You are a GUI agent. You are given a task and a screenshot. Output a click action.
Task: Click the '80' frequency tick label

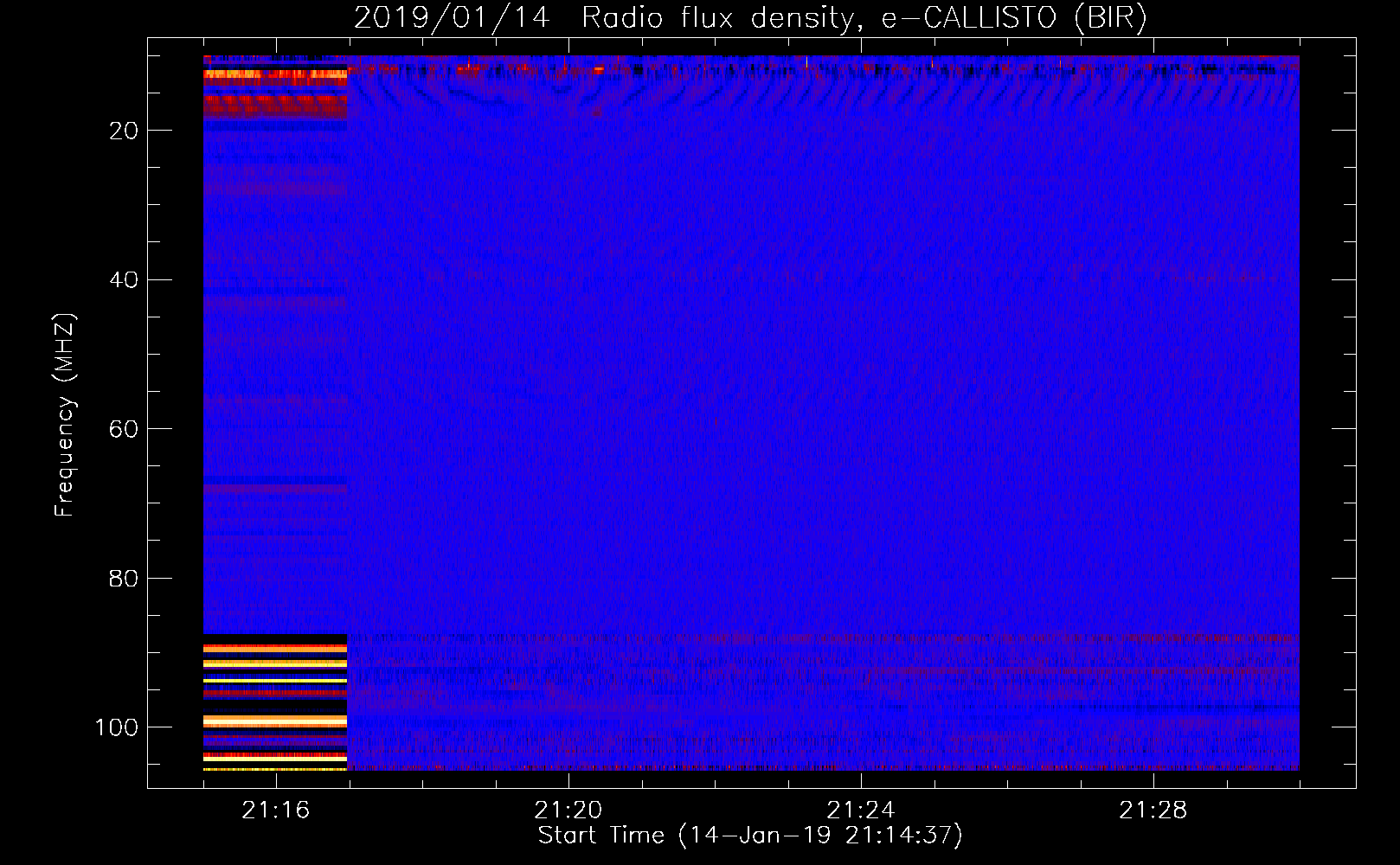coord(124,579)
